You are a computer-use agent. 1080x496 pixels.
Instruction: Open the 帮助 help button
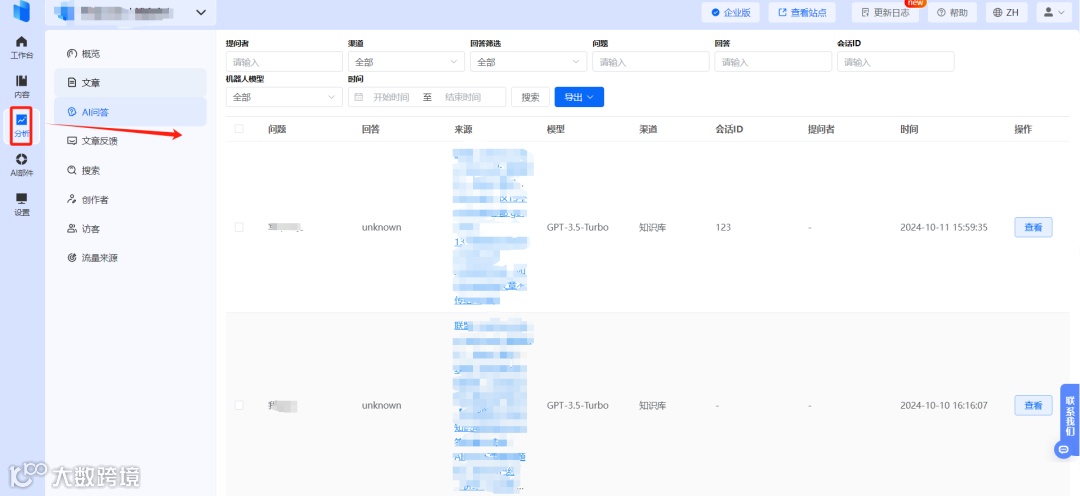(x=952, y=12)
